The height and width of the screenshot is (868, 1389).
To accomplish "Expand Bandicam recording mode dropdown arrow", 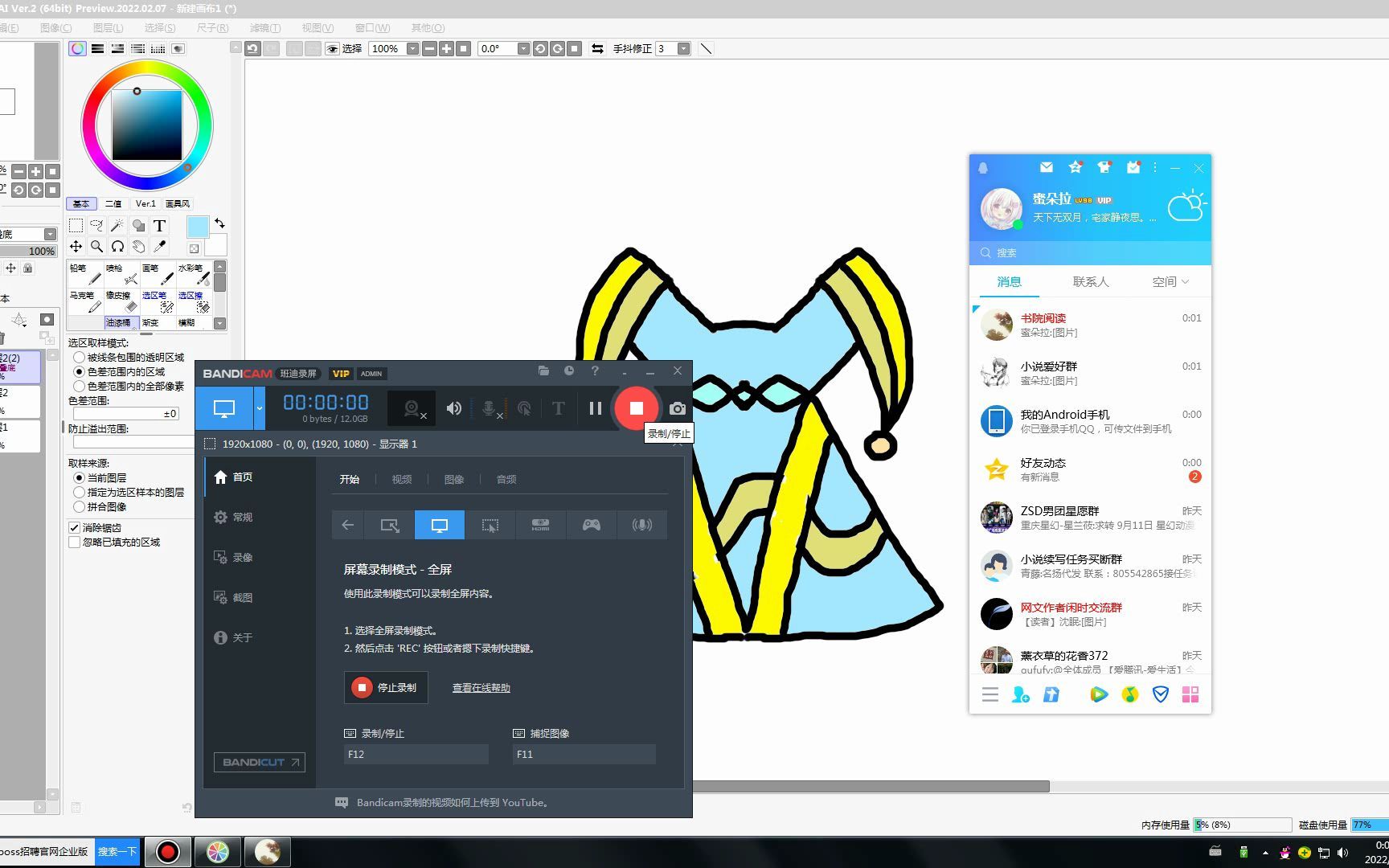I will point(259,408).
